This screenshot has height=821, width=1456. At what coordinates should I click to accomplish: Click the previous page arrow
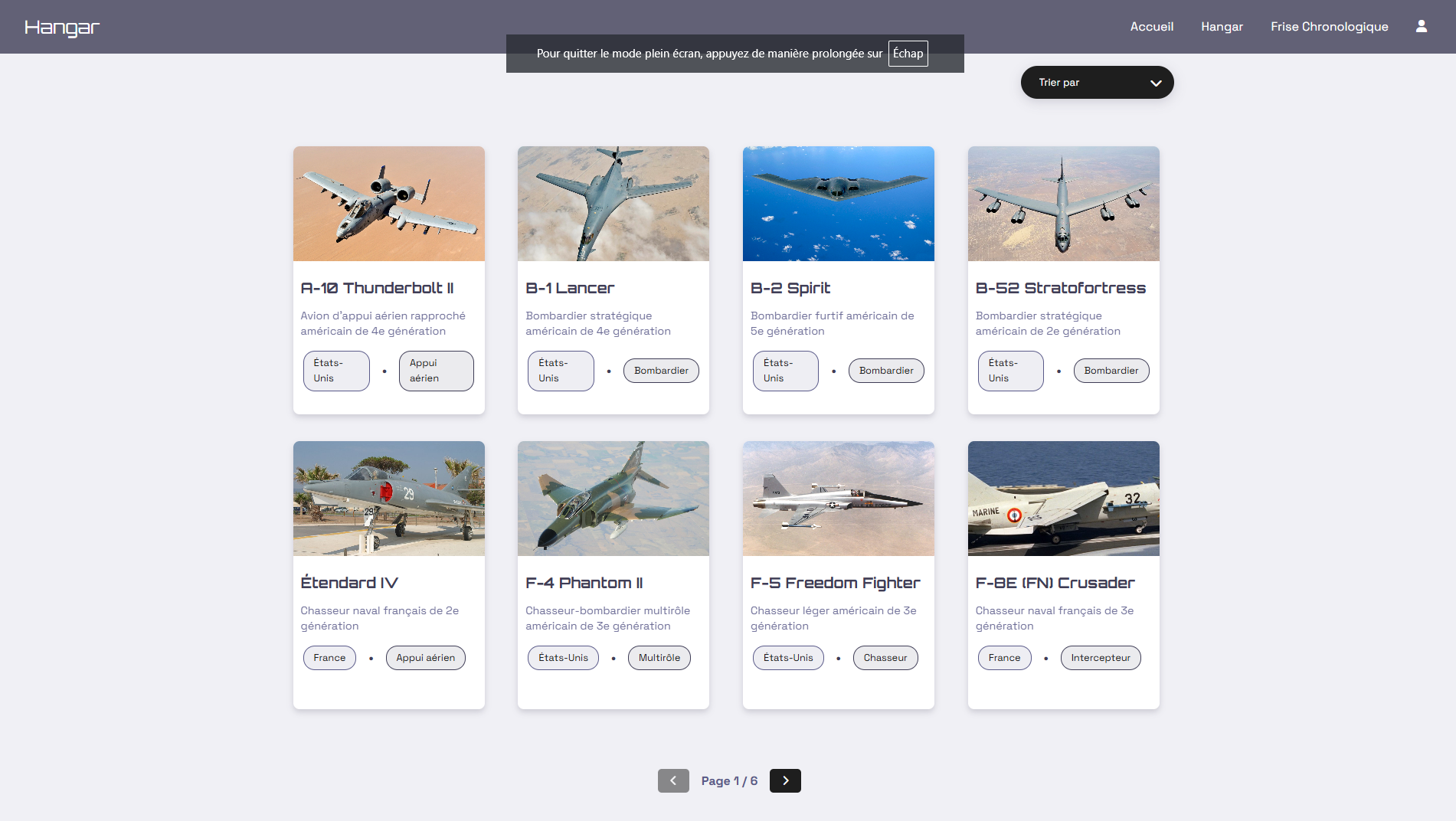673,780
